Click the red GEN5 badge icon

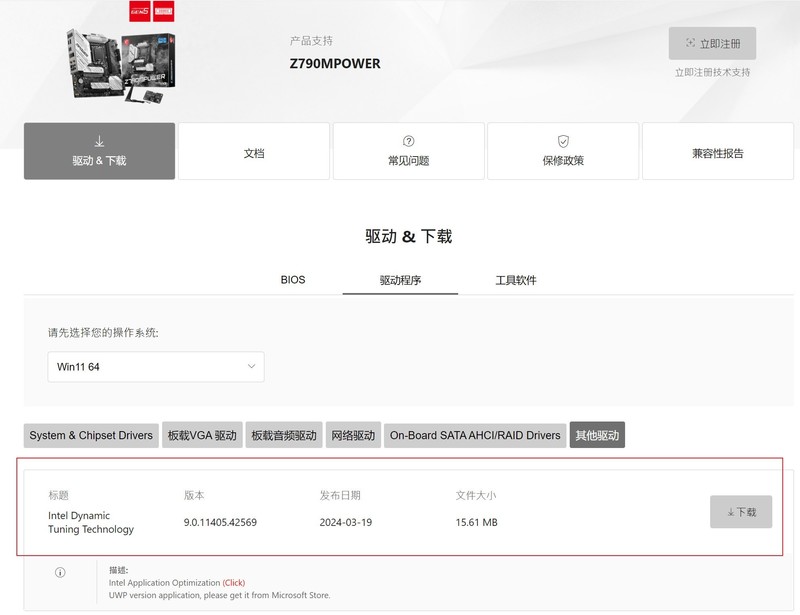(139, 10)
